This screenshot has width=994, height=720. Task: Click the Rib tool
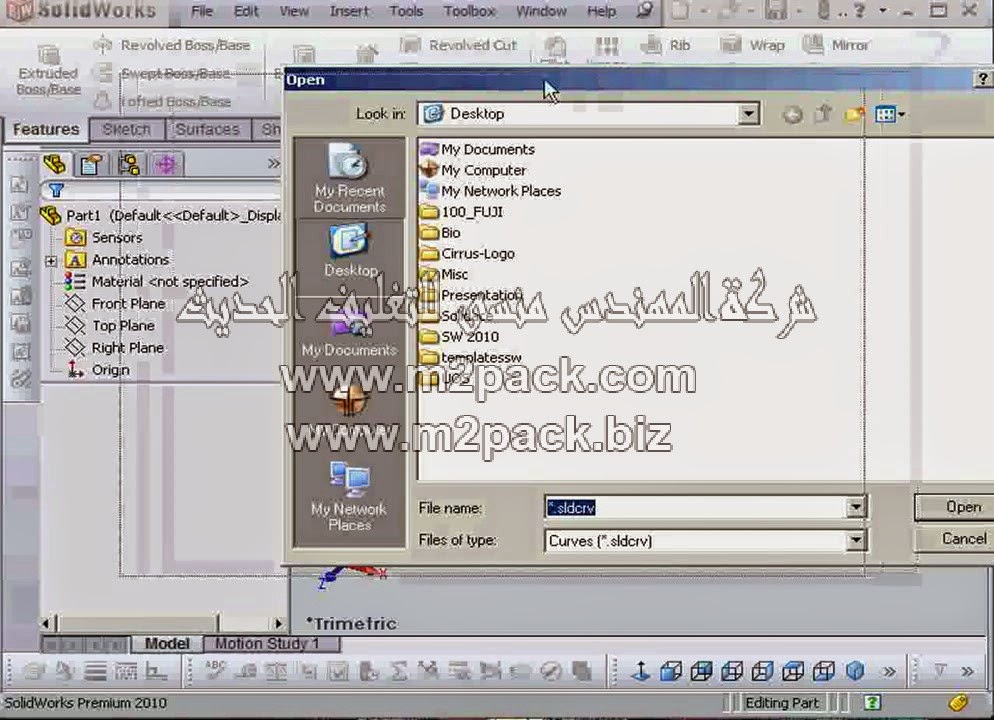pos(664,45)
